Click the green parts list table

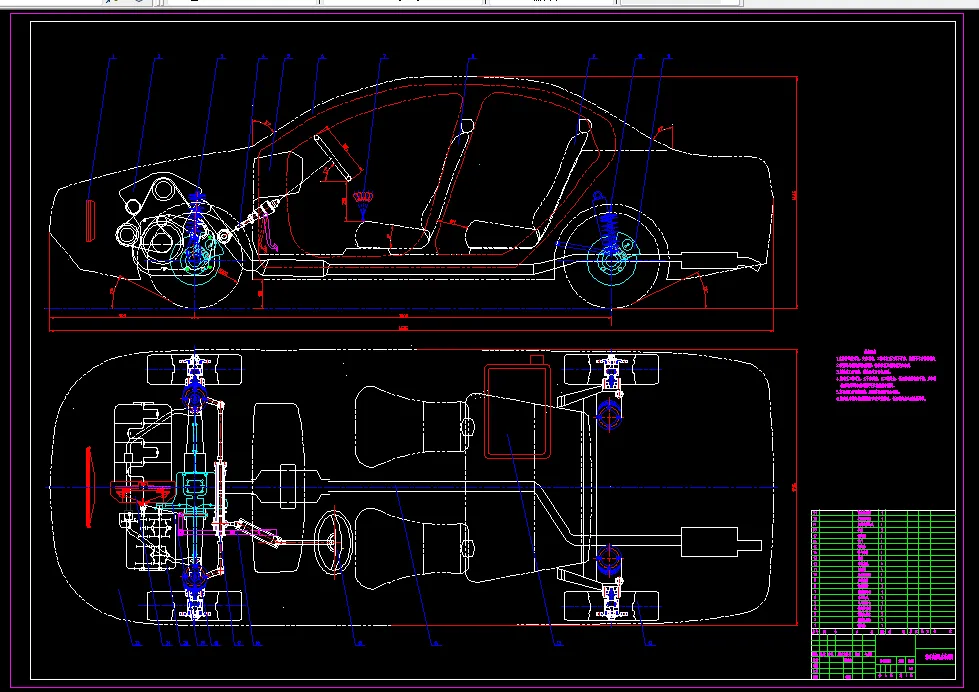coord(883,570)
